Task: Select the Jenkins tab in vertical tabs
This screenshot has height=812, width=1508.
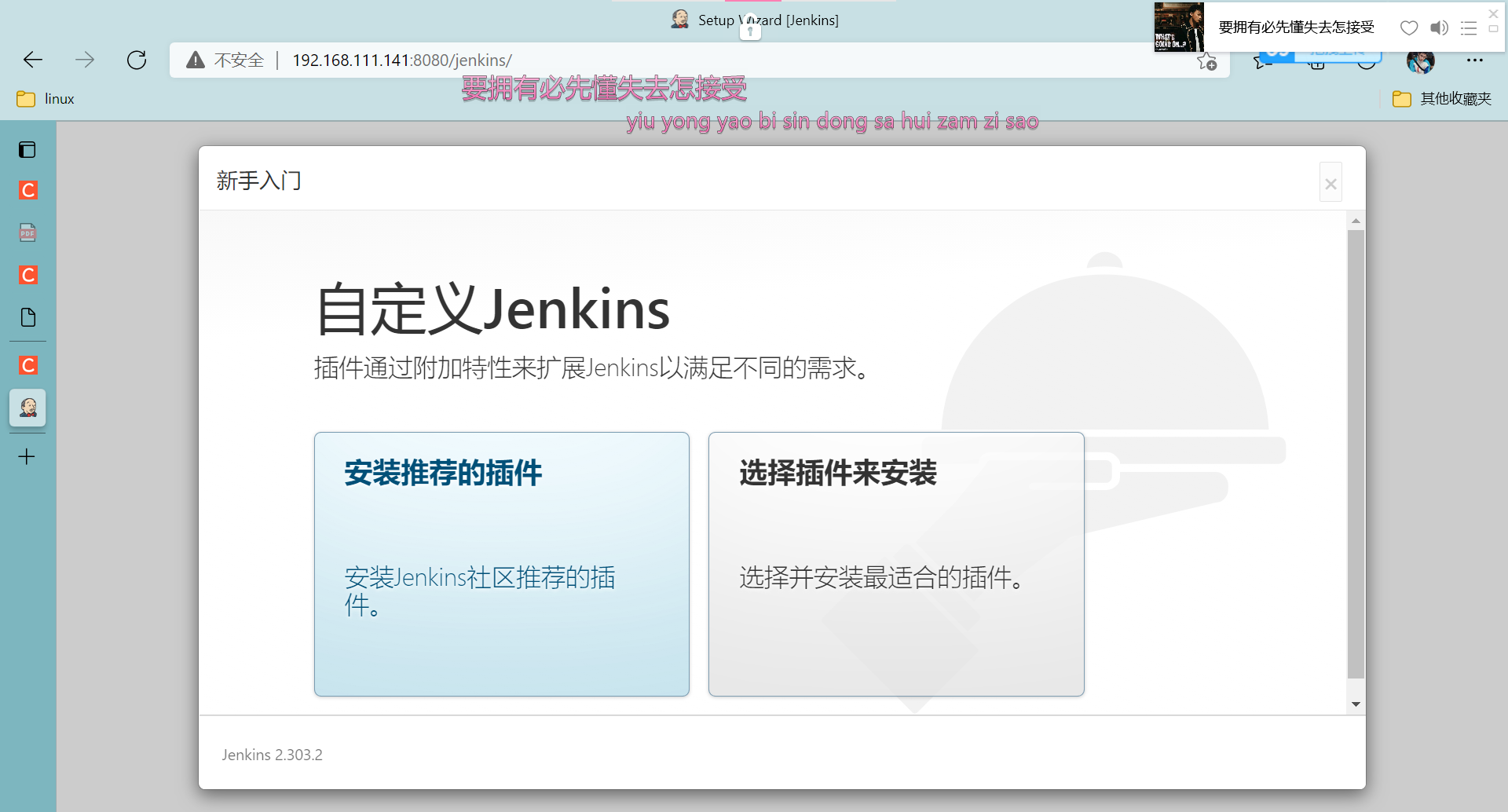Action: pos(28,408)
